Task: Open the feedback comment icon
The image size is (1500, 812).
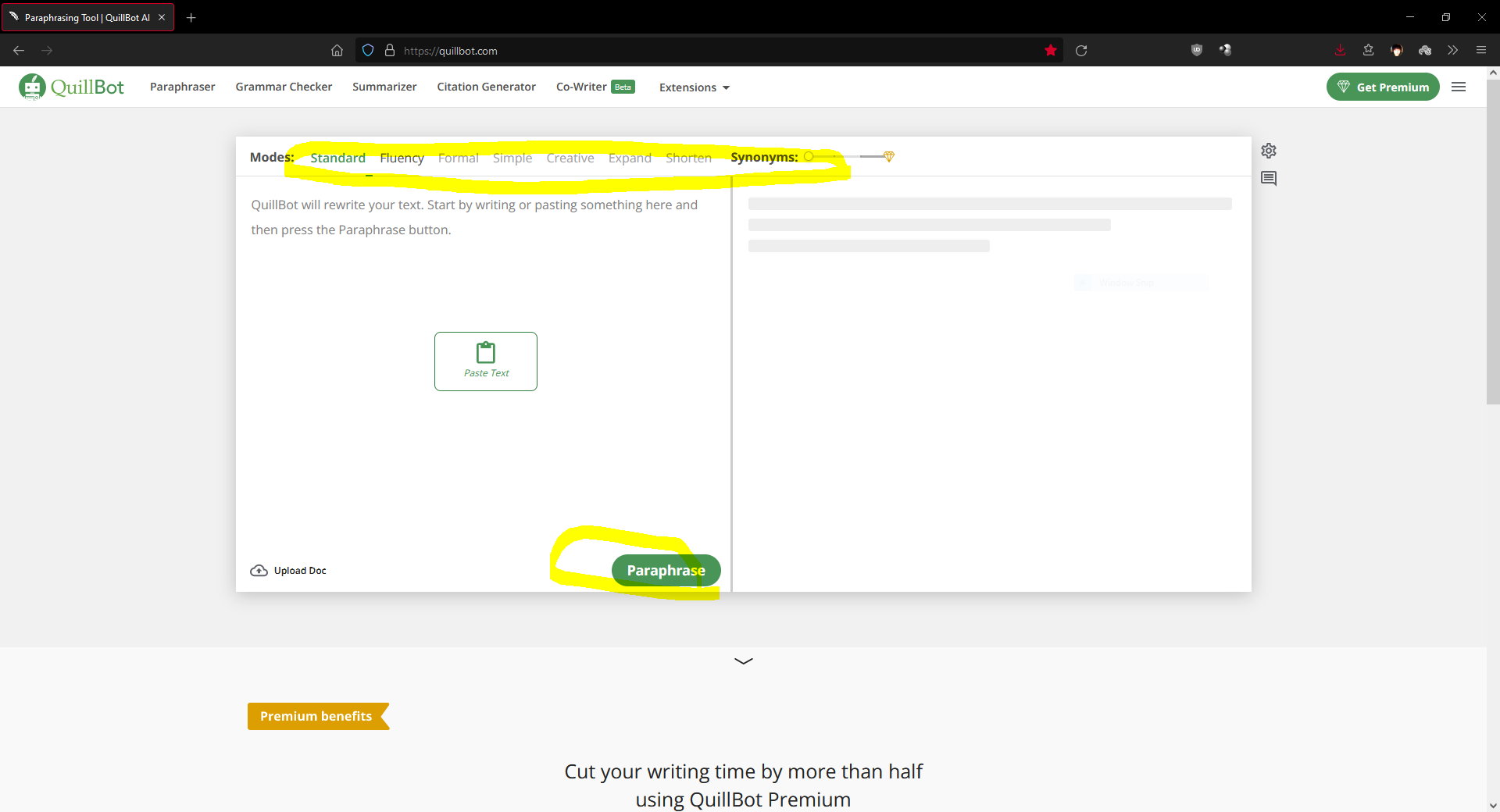Action: [x=1269, y=178]
